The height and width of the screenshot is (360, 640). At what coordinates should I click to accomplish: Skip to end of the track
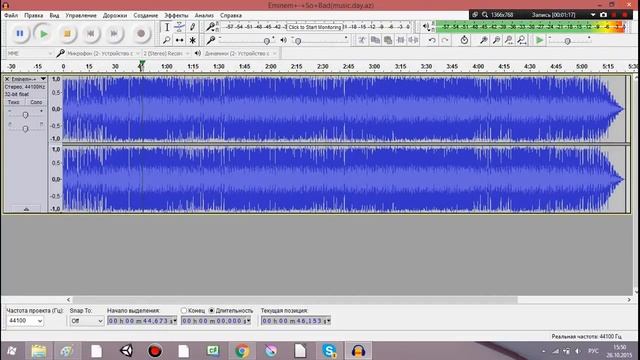pos(114,34)
